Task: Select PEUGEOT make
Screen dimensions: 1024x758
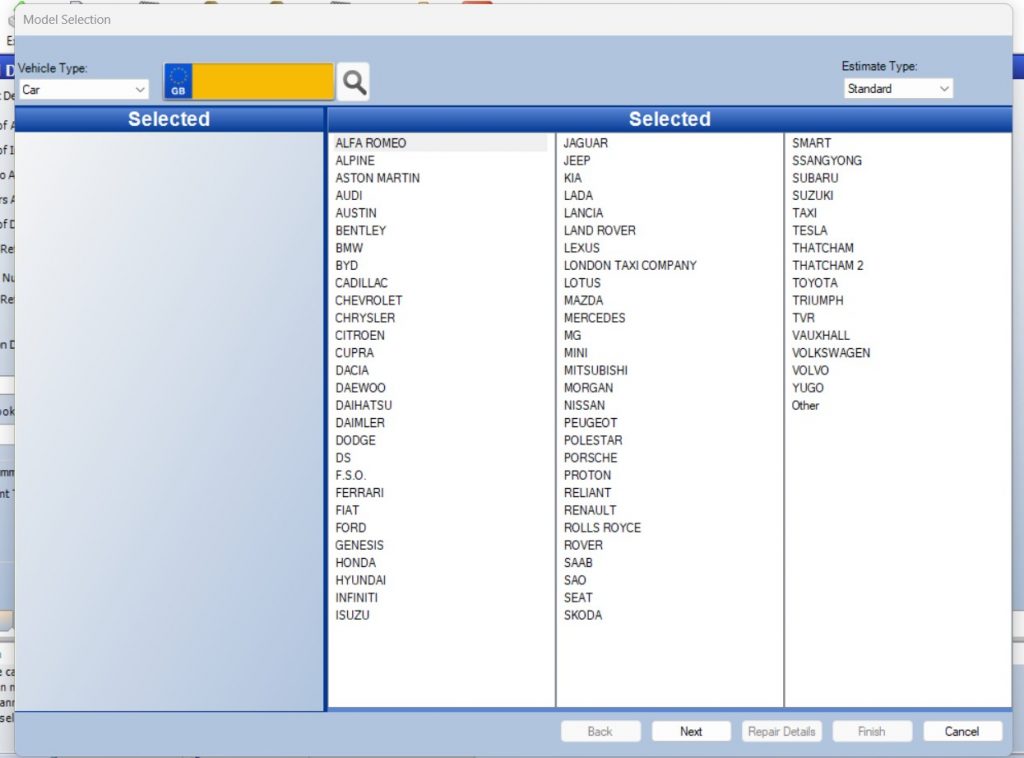Action: [590, 423]
